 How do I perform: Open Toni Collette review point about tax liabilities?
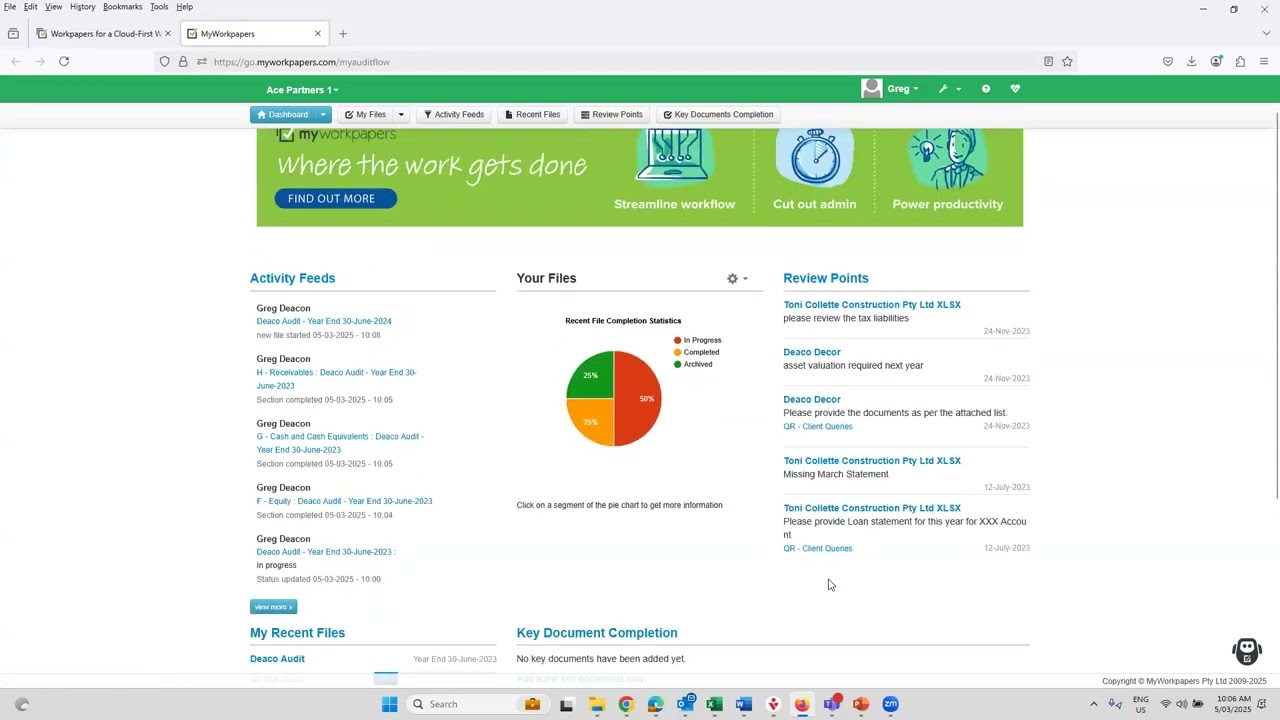872,305
